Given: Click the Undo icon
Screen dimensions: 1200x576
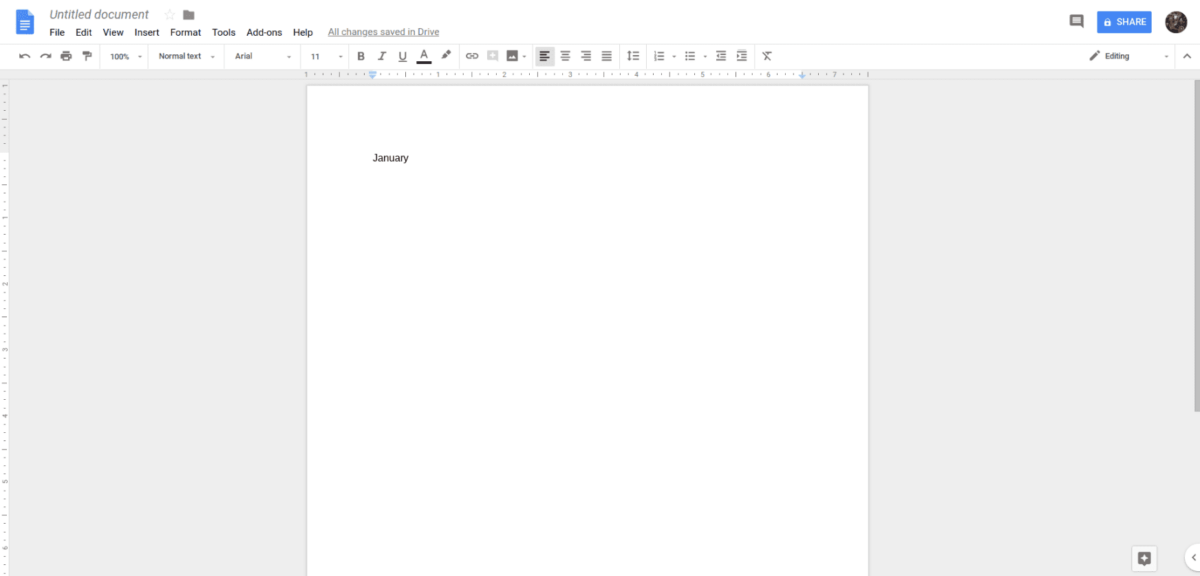Looking at the screenshot, I should [25, 56].
